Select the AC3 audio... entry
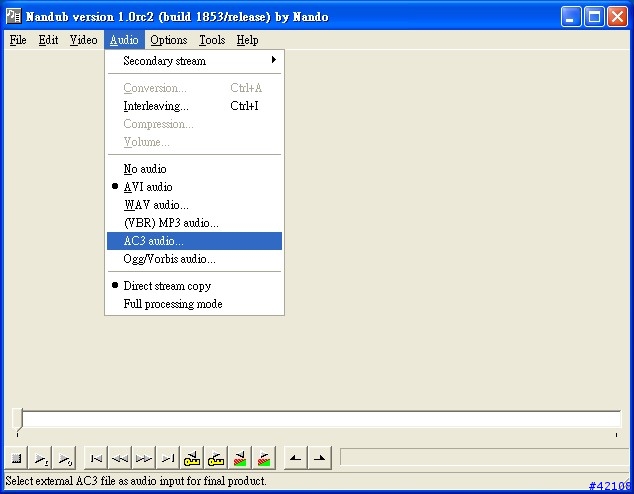 click(194, 241)
